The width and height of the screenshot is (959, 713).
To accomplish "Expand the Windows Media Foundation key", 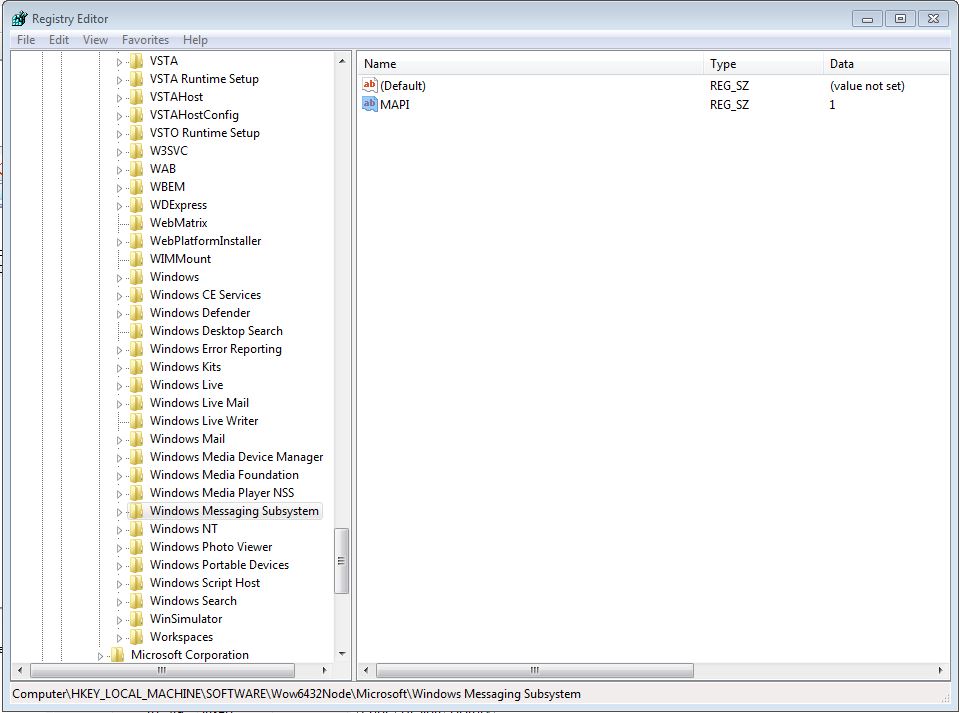I will click(x=119, y=476).
